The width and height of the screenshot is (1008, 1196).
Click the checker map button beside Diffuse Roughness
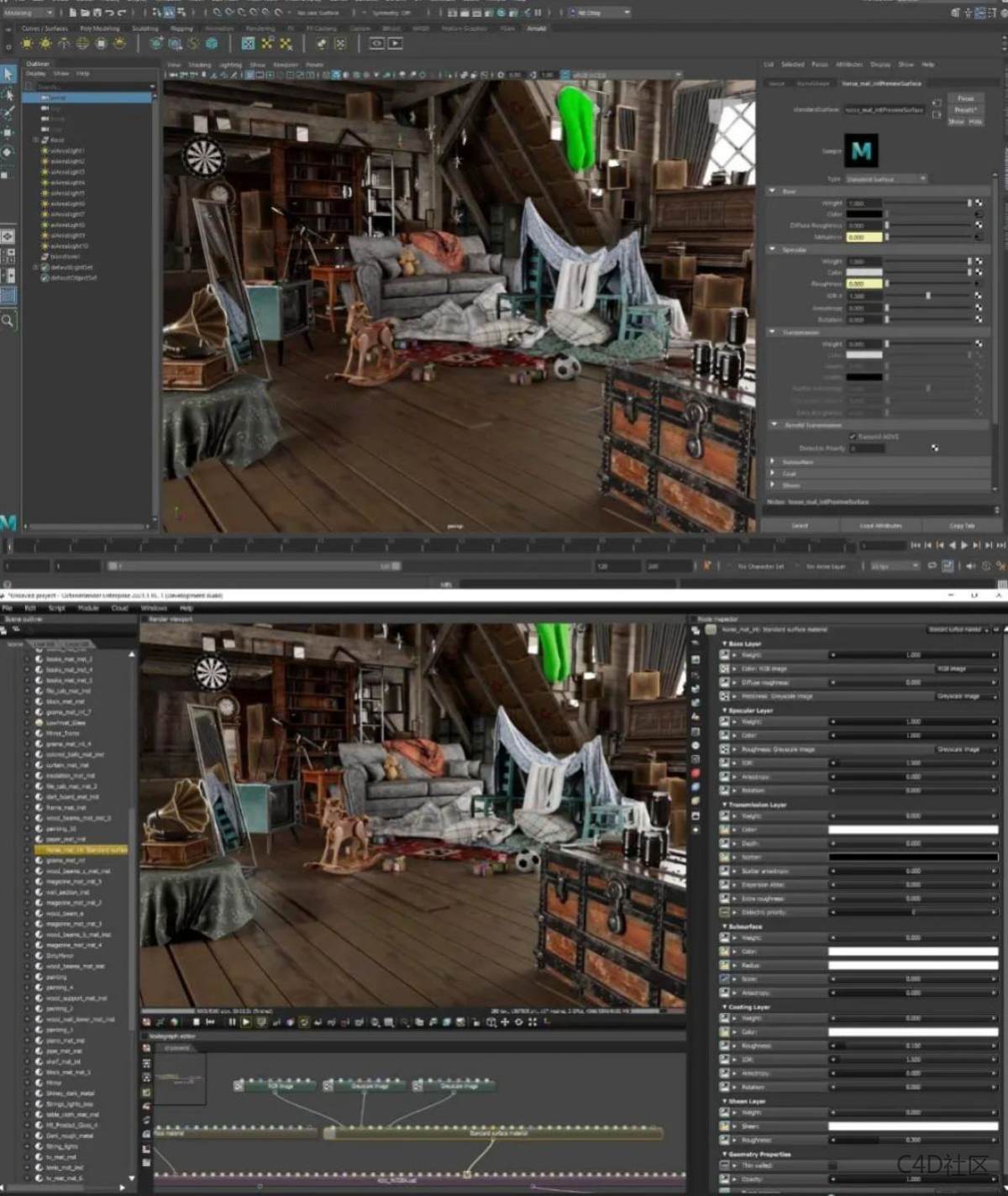[979, 225]
